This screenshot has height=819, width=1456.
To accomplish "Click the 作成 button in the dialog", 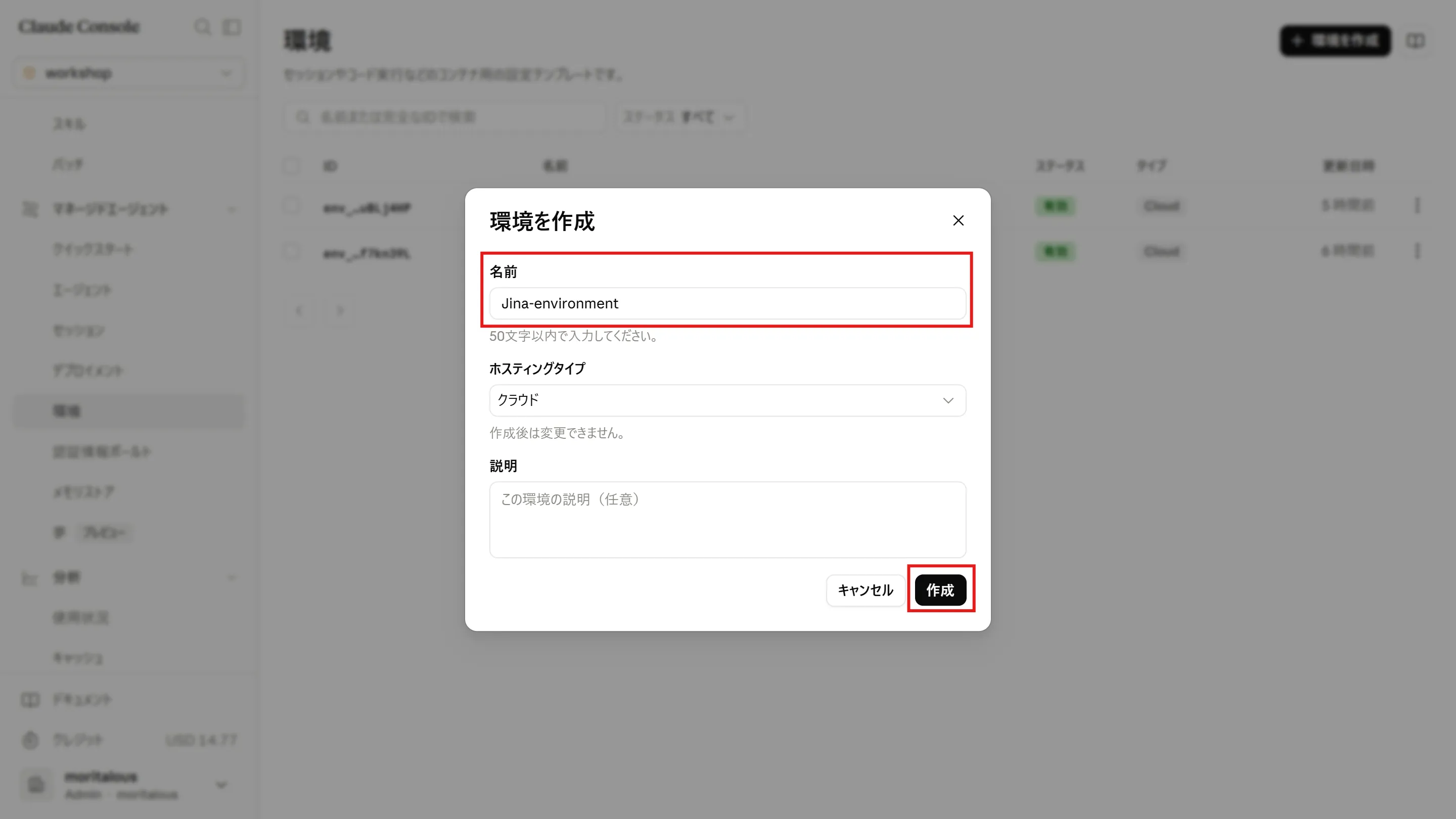I will [x=940, y=590].
